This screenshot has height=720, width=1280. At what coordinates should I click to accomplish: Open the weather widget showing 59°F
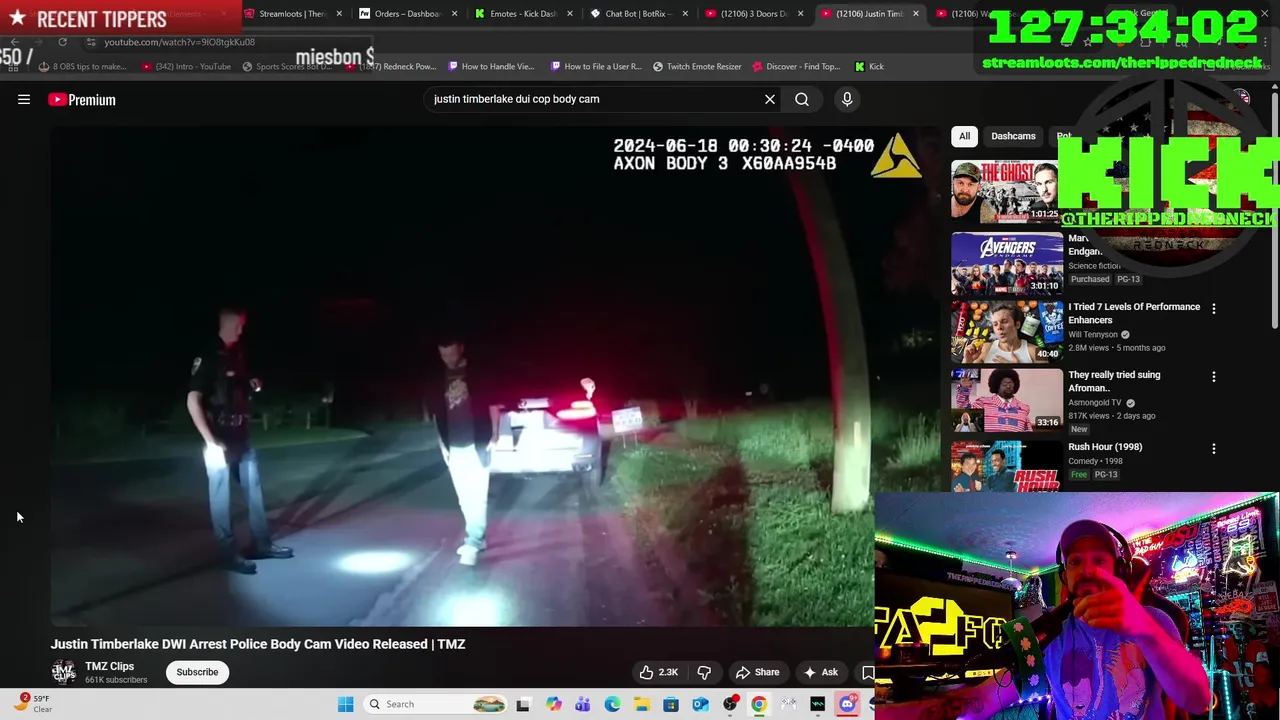pos(33,704)
